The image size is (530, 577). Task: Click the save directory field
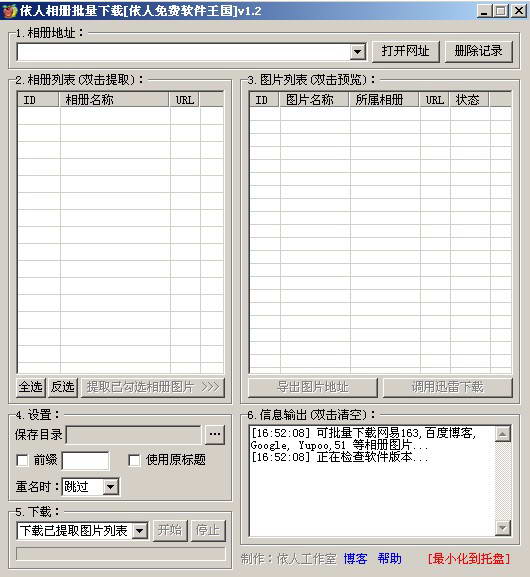(134, 435)
